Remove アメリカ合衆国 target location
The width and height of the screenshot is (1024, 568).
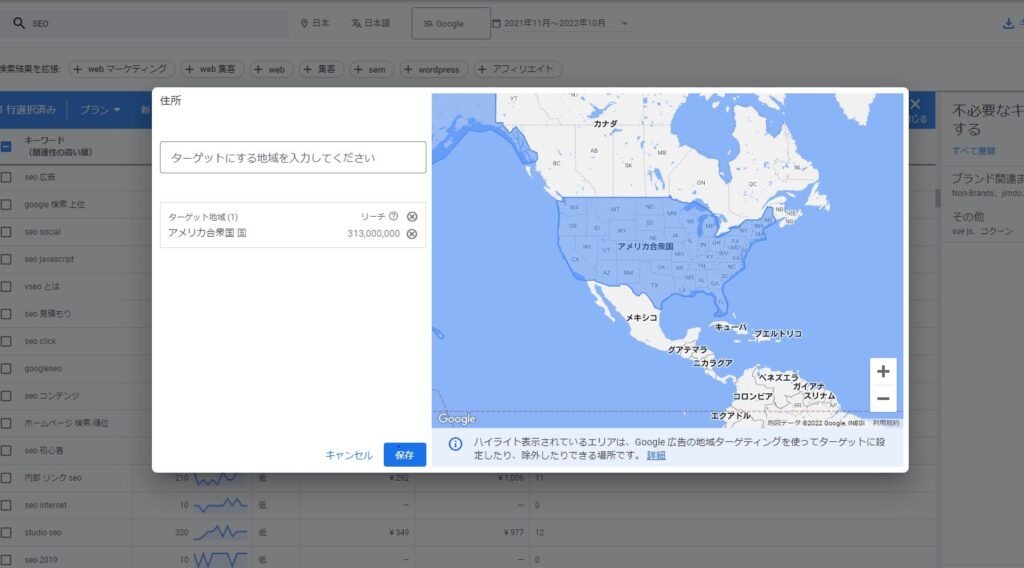(412, 234)
